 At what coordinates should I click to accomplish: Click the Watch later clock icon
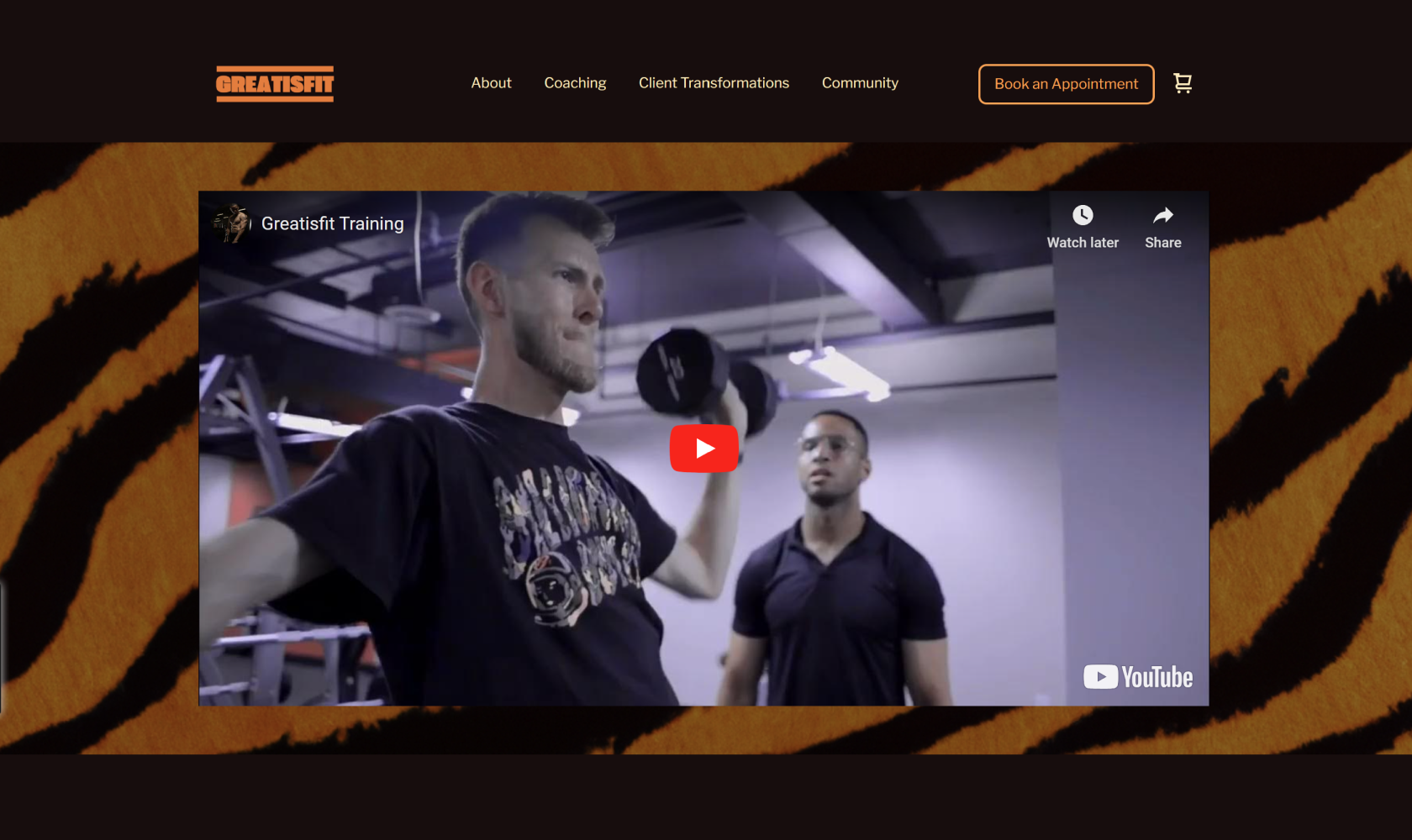[x=1083, y=215]
